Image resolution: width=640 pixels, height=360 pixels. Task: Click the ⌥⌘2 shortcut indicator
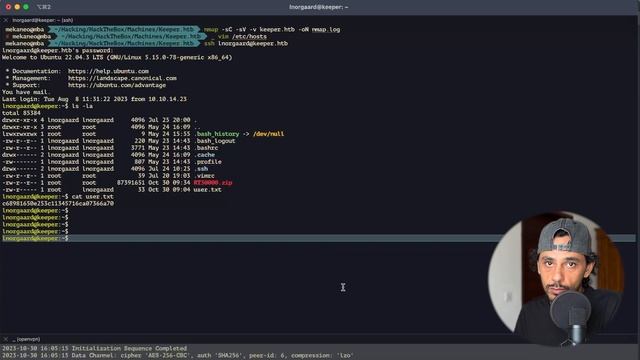click(x=44, y=7)
